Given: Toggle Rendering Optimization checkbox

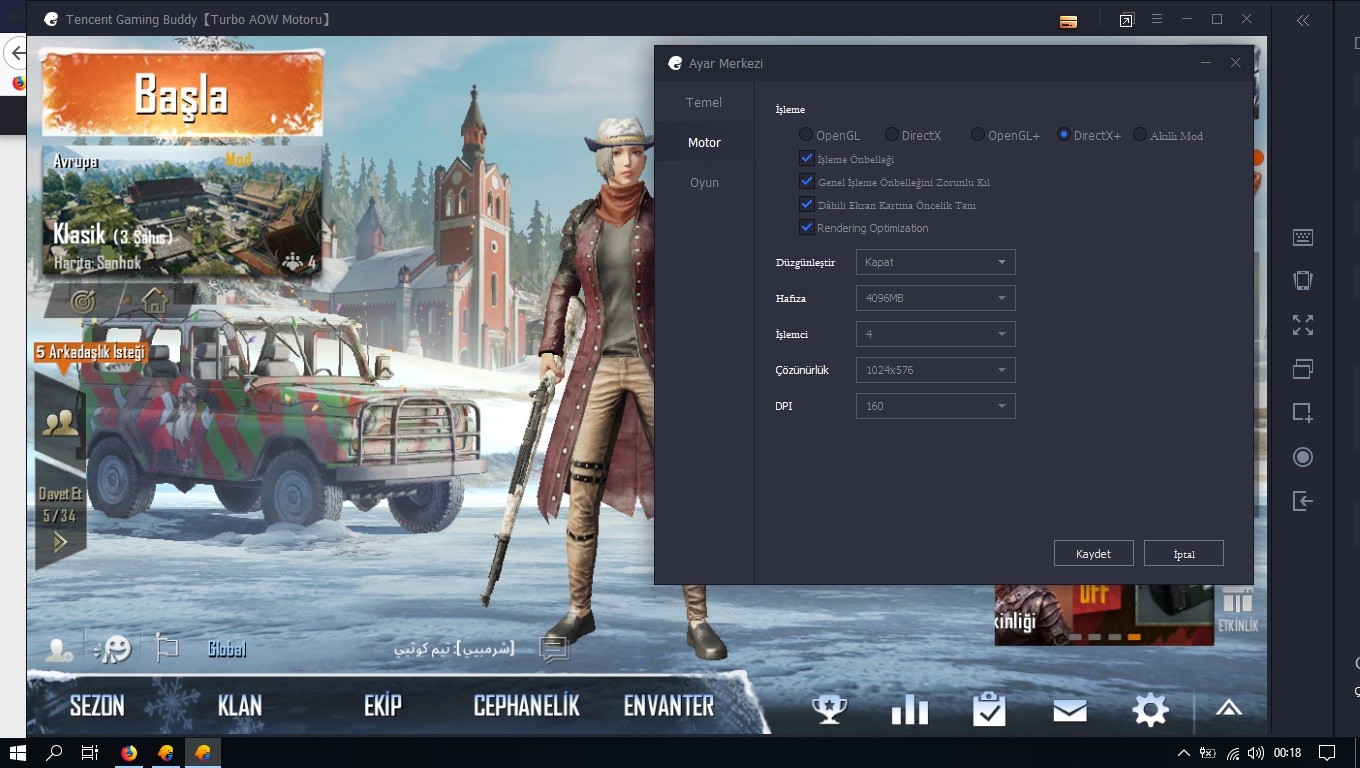Looking at the screenshot, I should [x=807, y=227].
